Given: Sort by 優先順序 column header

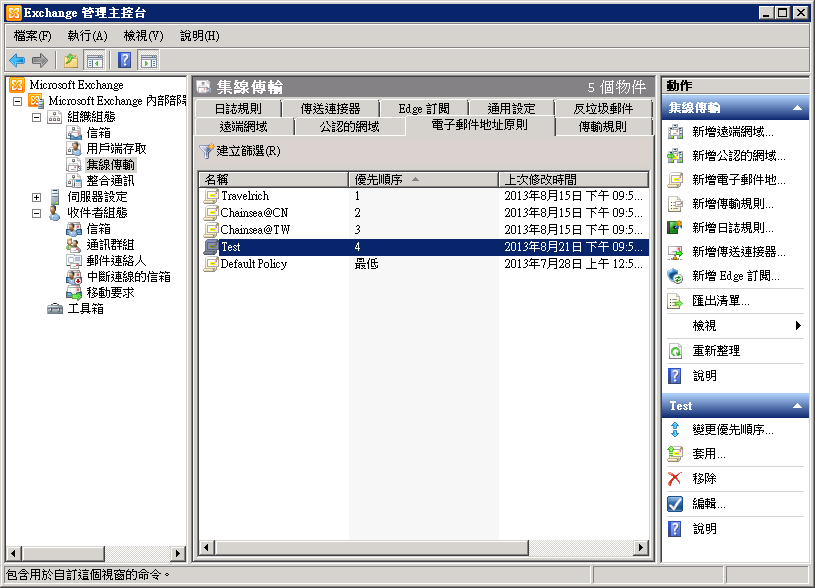Looking at the screenshot, I should click(423, 179).
